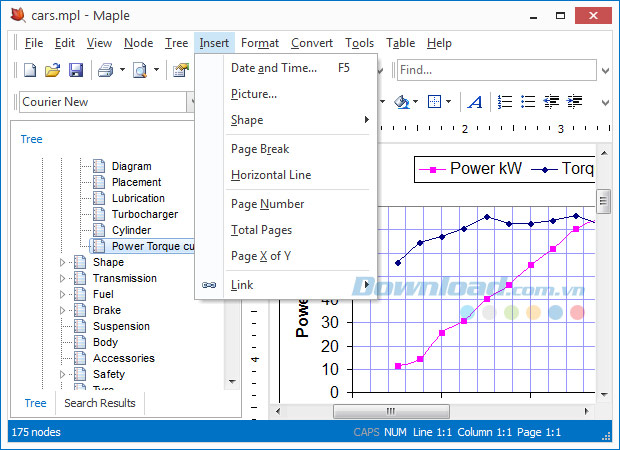Select the Suspension tree node
Screen dimensions: 620x450
(x=121, y=326)
